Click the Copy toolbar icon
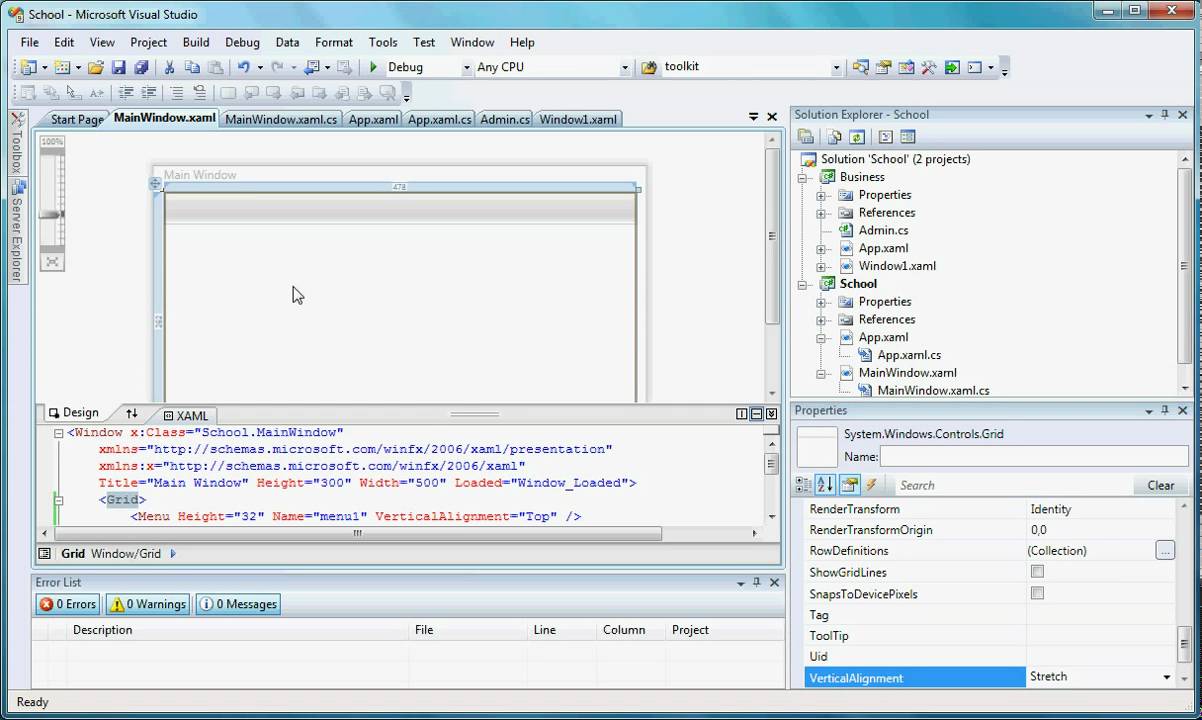Screen dimensions: 1202x720 [x=191, y=67]
